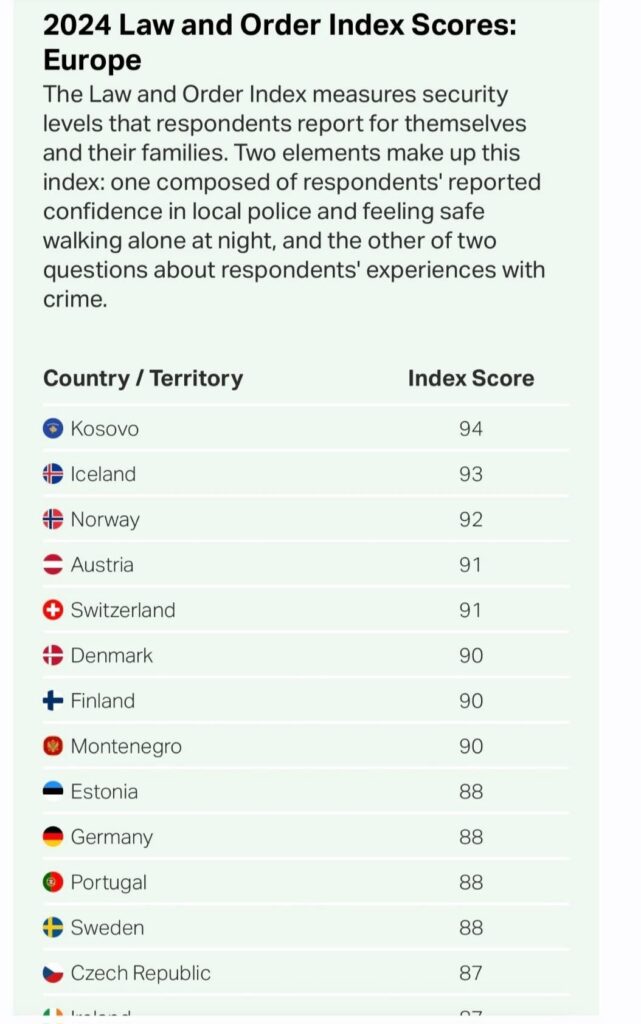
Task: Click the Czech Republic flag icon
Action: (x=53, y=973)
